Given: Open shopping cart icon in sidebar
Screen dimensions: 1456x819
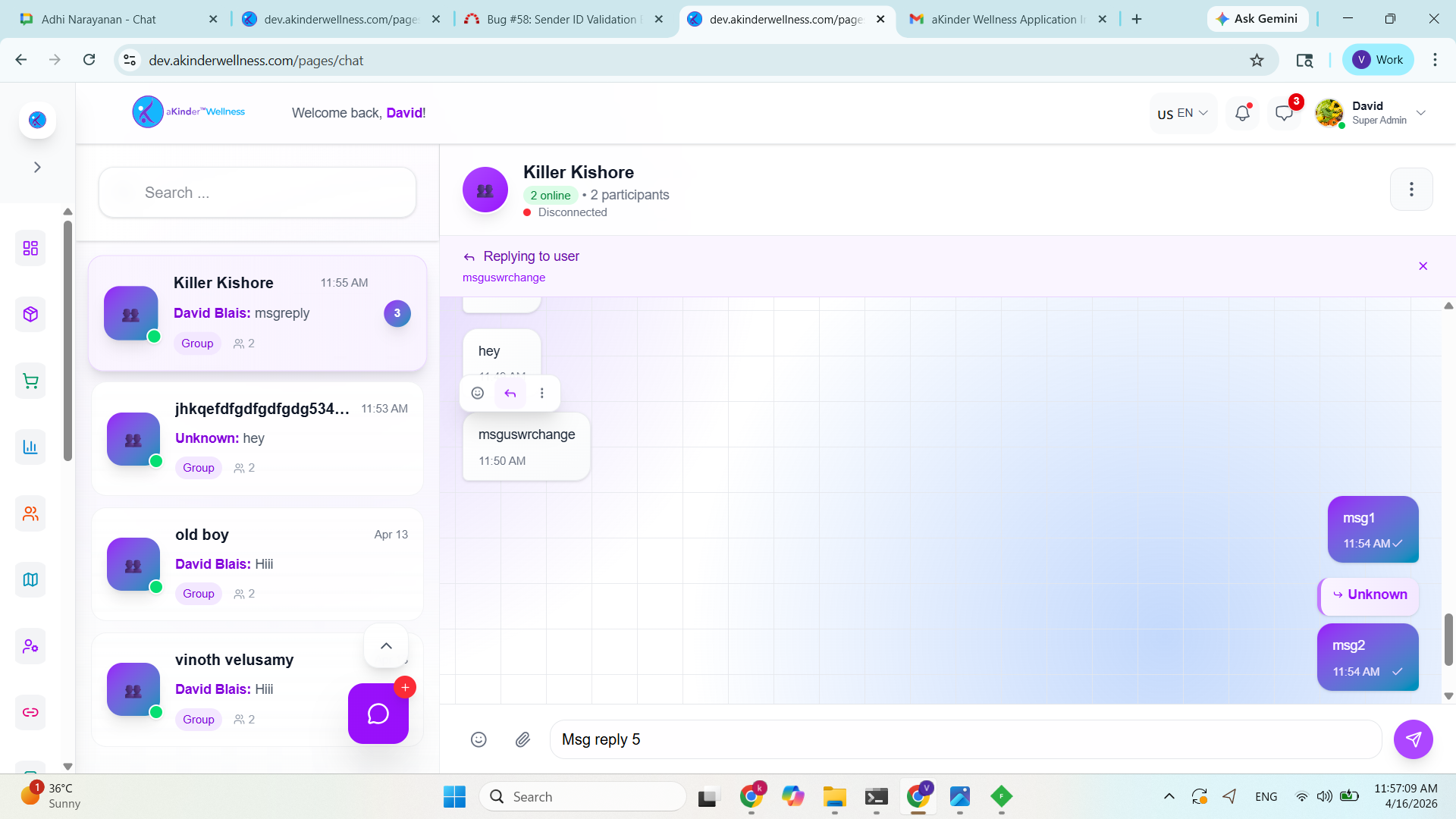Looking at the screenshot, I should 30,381.
